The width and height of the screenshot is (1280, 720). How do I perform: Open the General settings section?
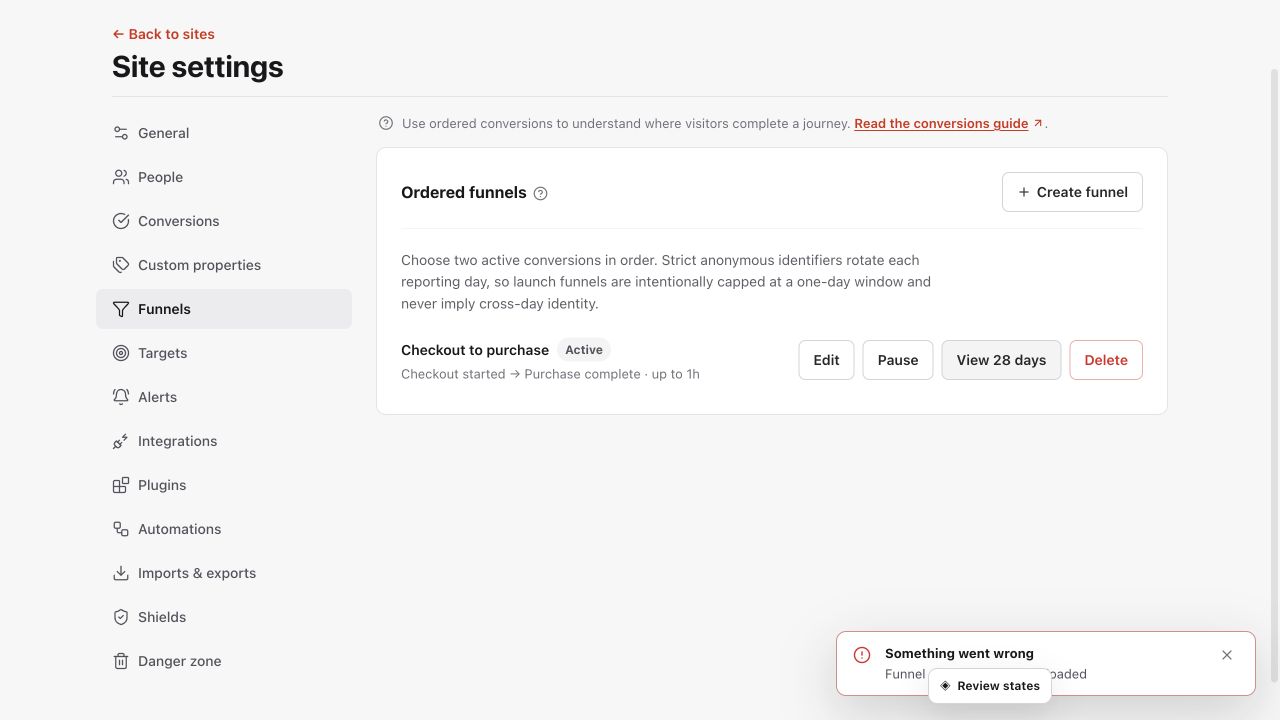pyautogui.click(x=224, y=133)
